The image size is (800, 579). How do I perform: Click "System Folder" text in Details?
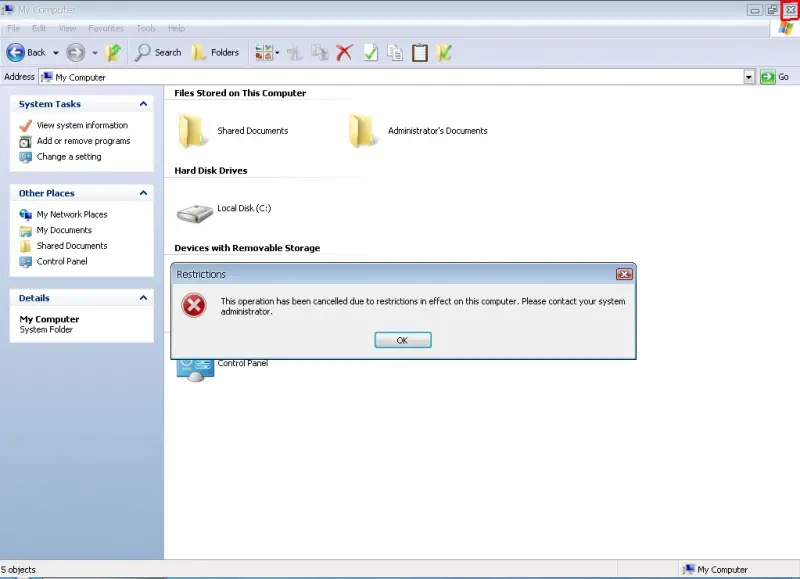[x=46, y=330]
